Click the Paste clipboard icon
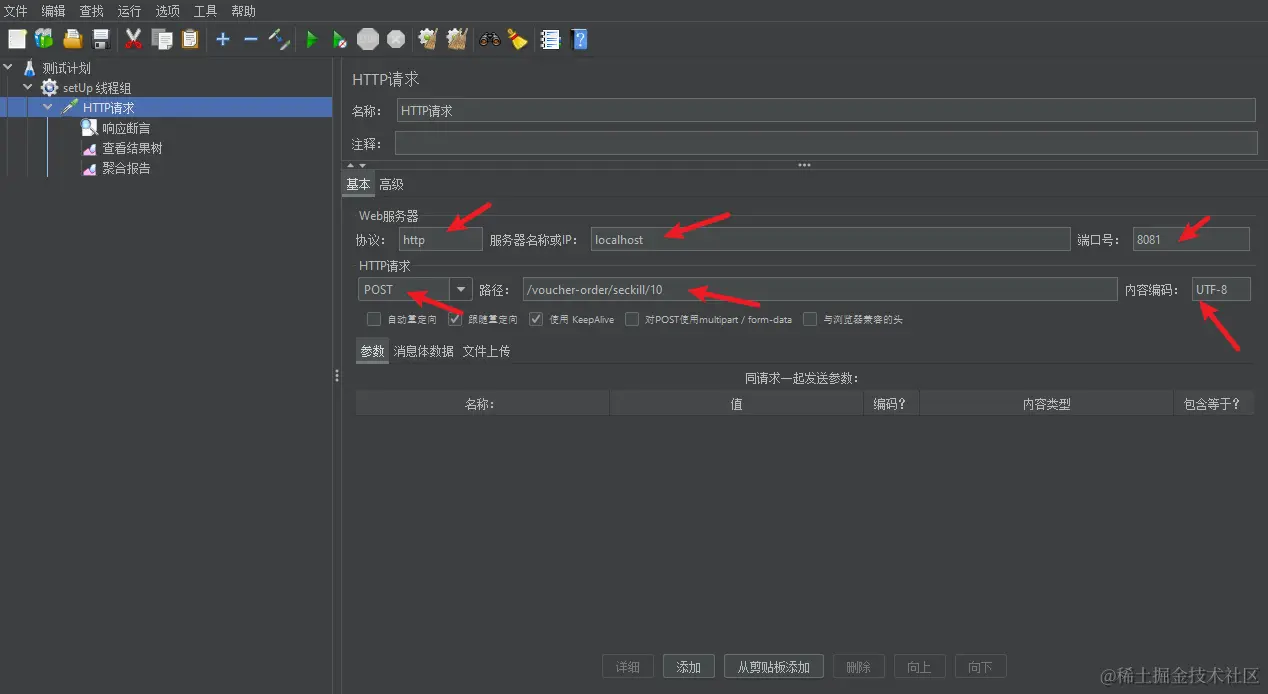The image size is (1268, 694). point(190,39)
